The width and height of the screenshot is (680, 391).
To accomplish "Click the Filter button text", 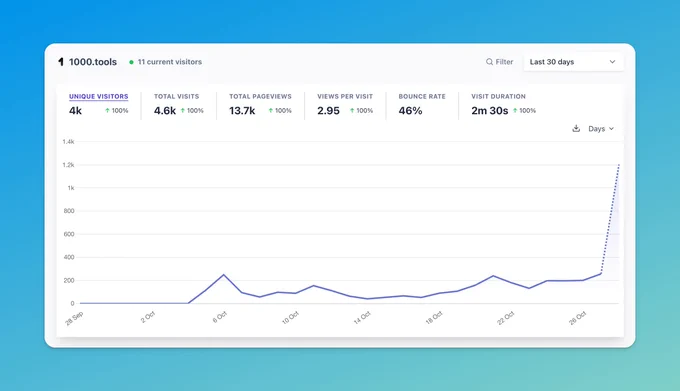I will 504,62.
